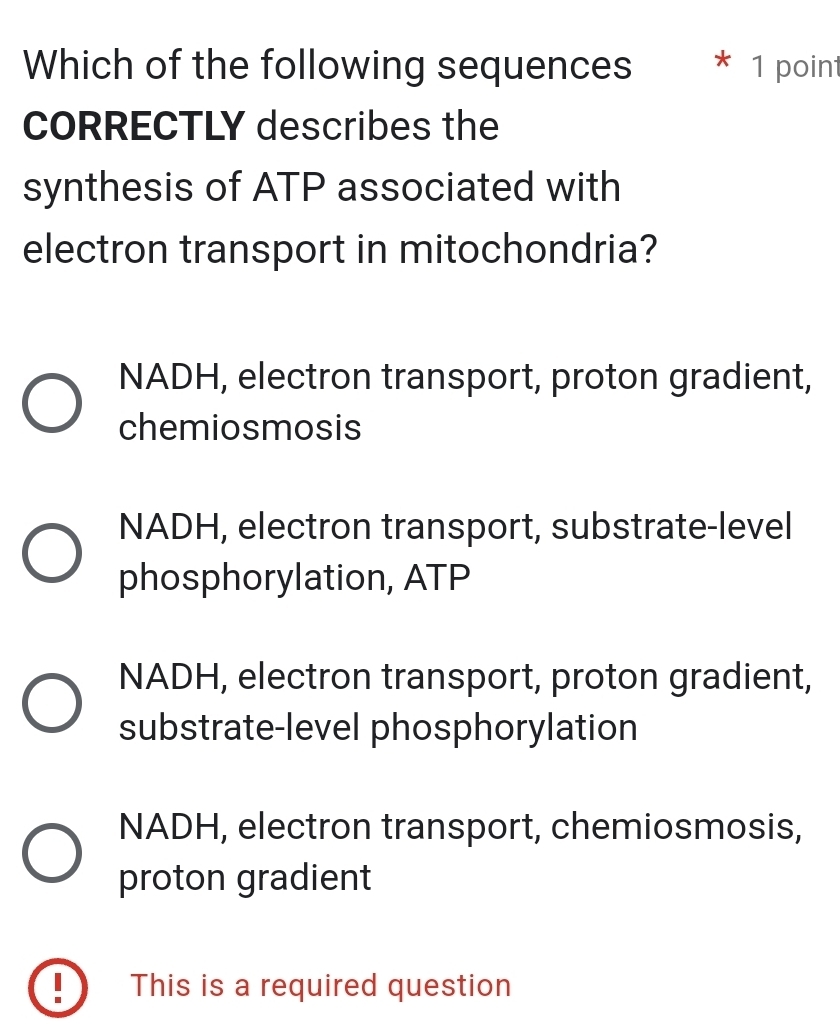Click the exclamation mark inside the circle

coord(58,986)
